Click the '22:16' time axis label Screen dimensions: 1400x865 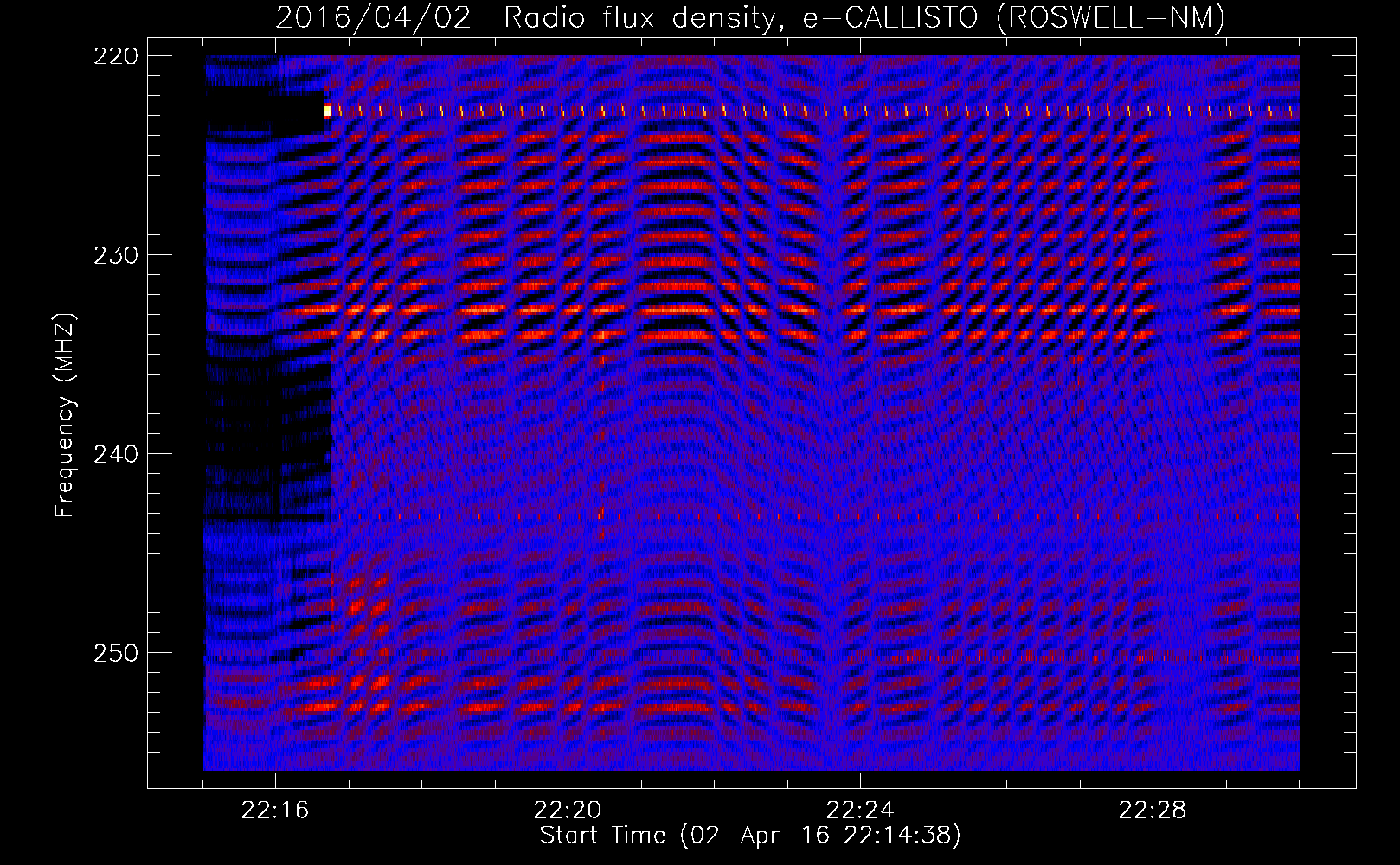click(x=275, y=811)
